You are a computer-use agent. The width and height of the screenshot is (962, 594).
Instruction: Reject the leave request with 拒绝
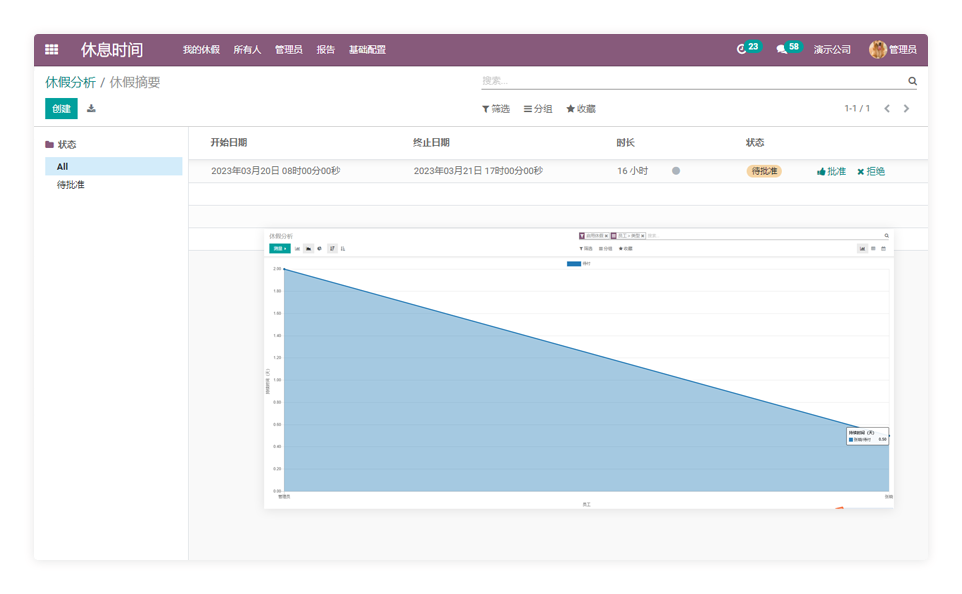coord(871,171)
